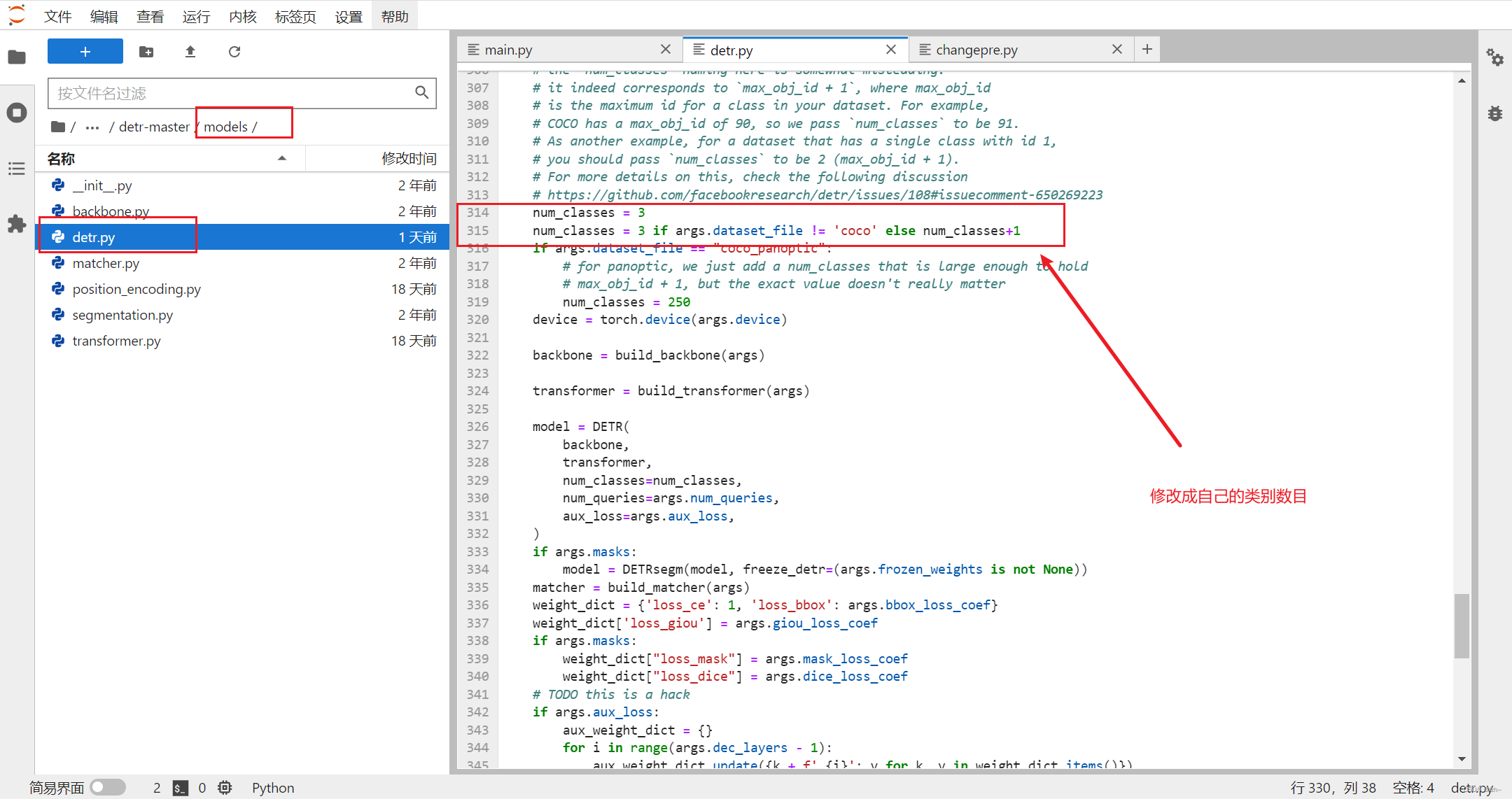Viewport: 1512px width, 799px height.
Task: Click the blue new launcher button
Action: (85, 51)
